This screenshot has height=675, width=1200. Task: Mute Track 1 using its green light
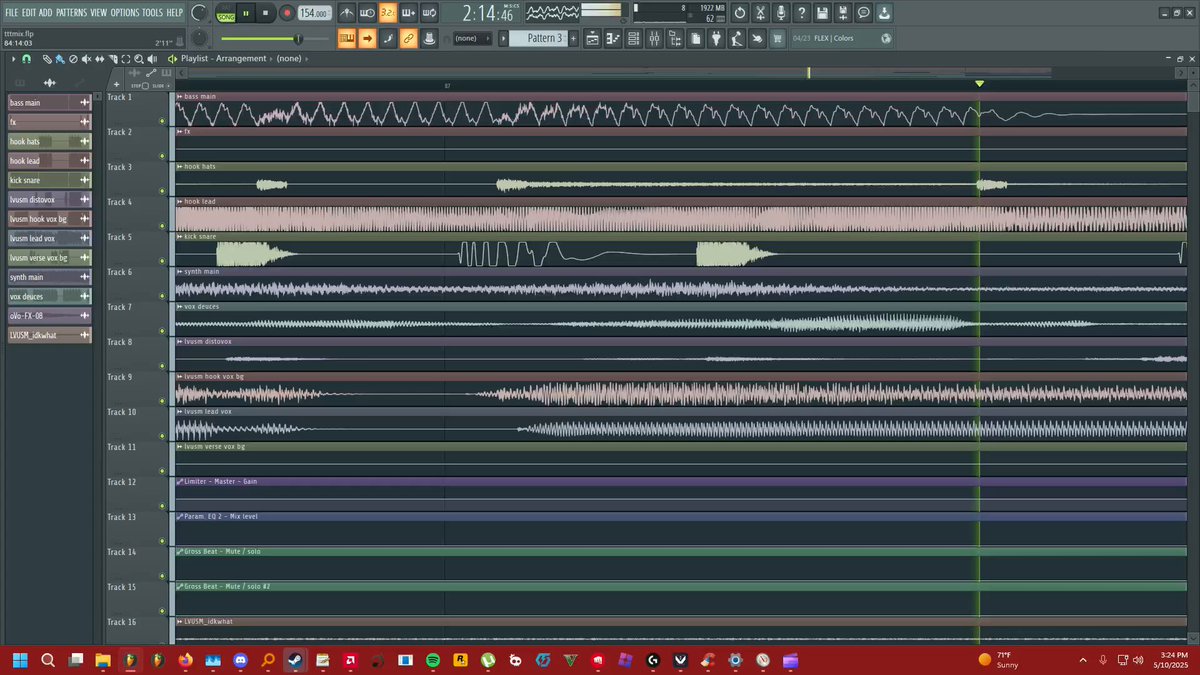(x=162, y=121)
